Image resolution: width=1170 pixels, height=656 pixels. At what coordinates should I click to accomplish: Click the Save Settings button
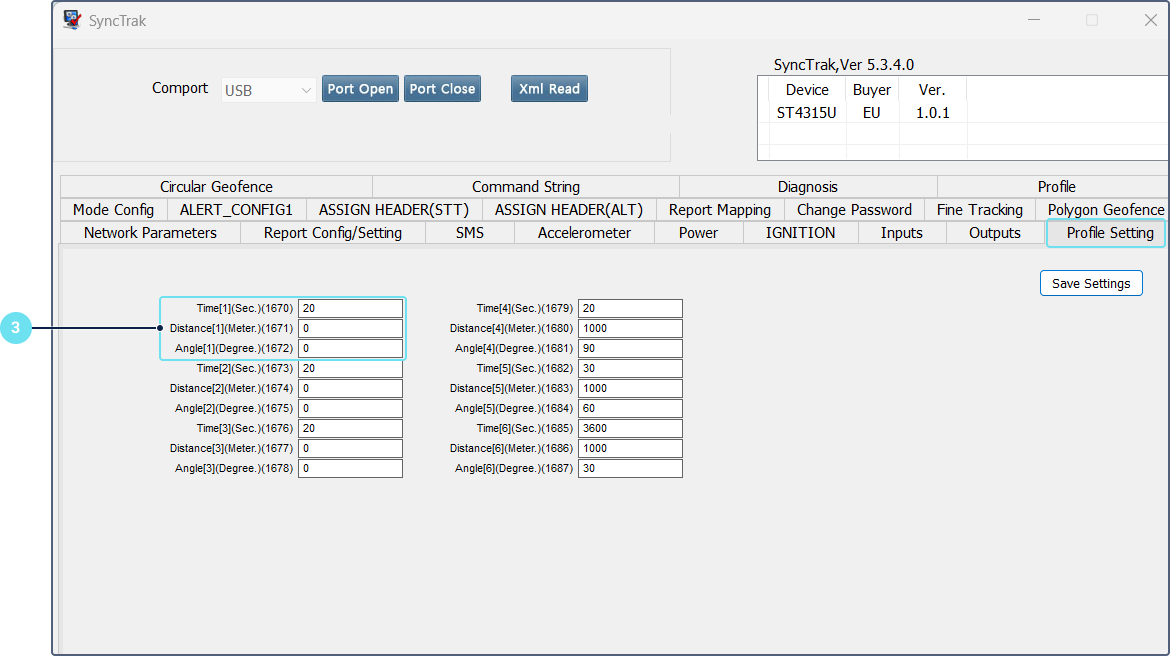pos(1091,284)
